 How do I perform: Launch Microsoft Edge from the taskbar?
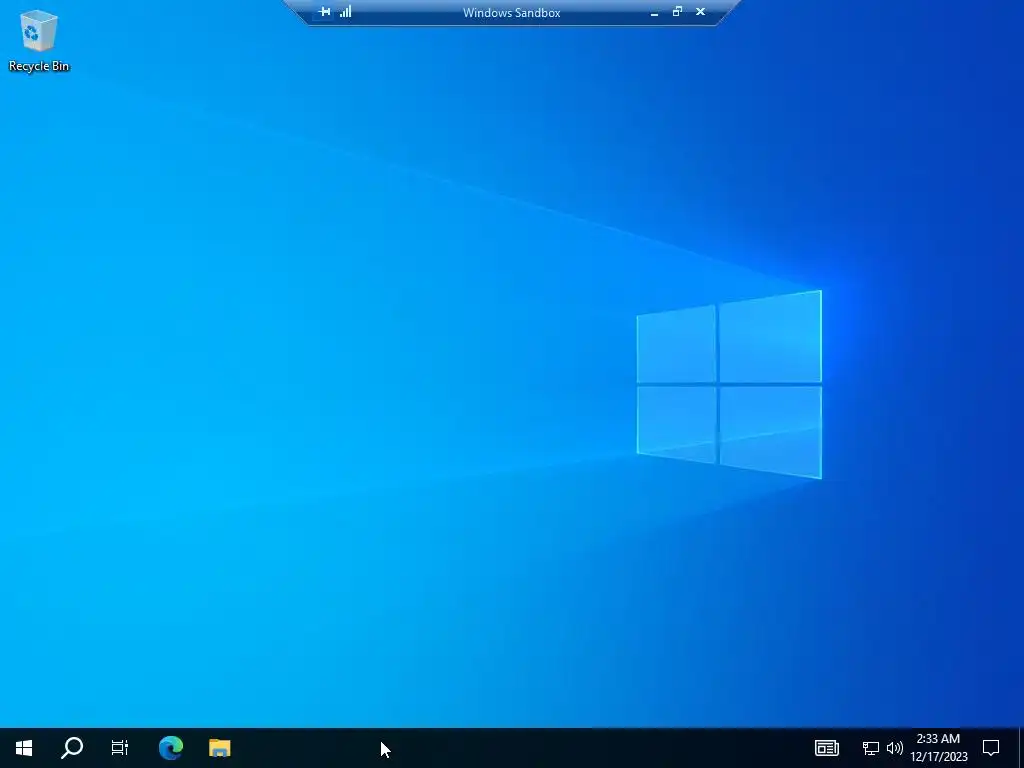click(x=171, y=748)
